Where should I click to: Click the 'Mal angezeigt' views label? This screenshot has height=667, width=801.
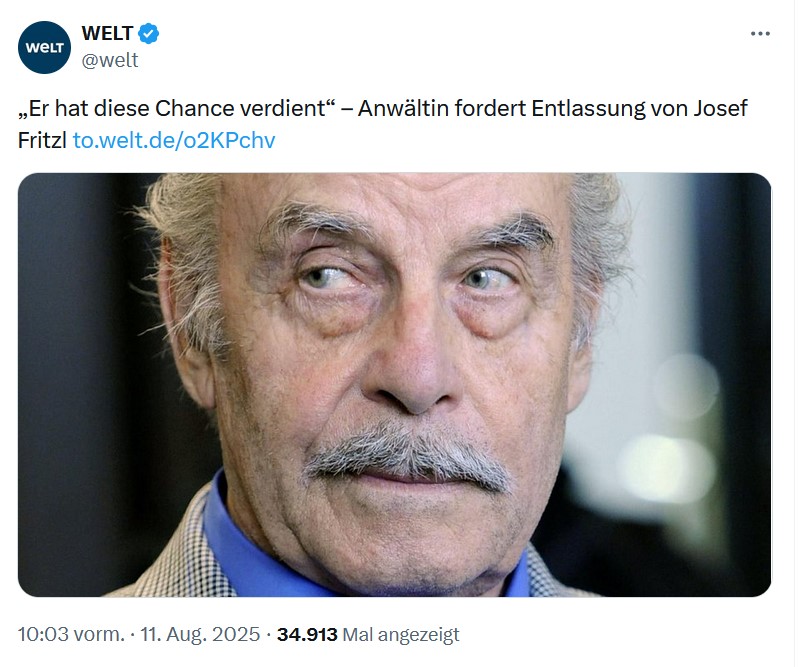400,635
